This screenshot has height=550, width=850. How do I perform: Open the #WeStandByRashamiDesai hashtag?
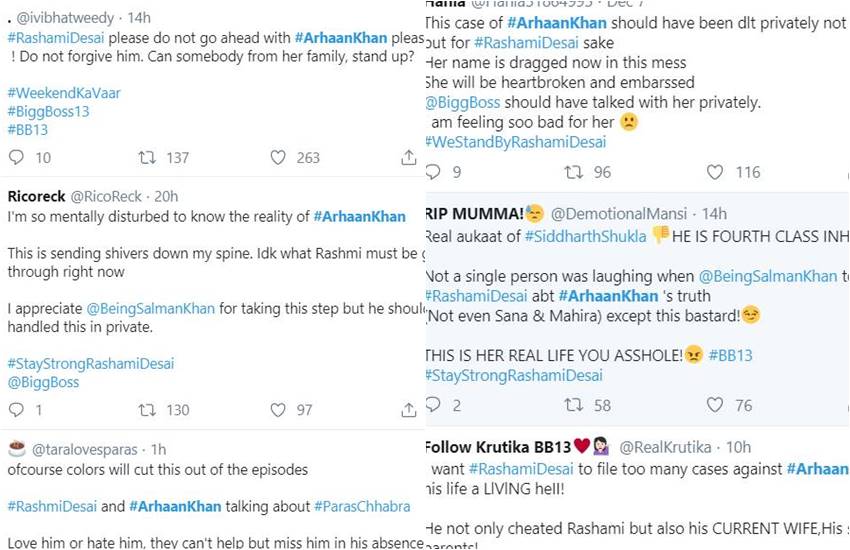click(x=516, y=142)
